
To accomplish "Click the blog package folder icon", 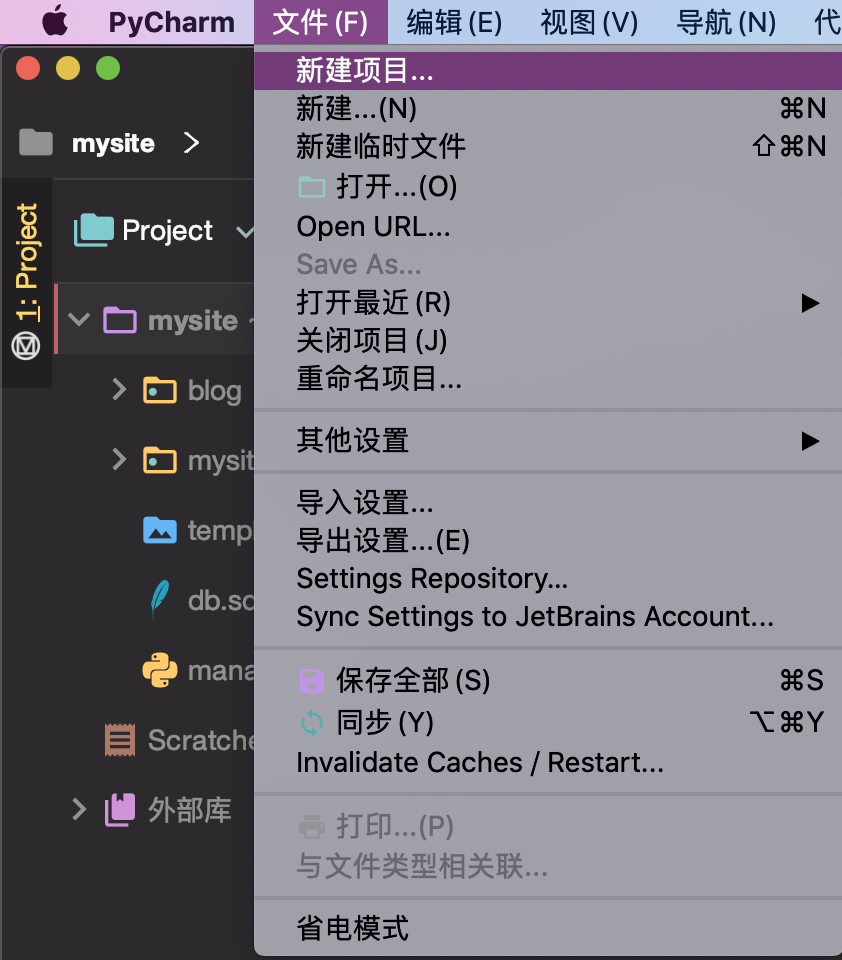I will (x=160, y=390).
